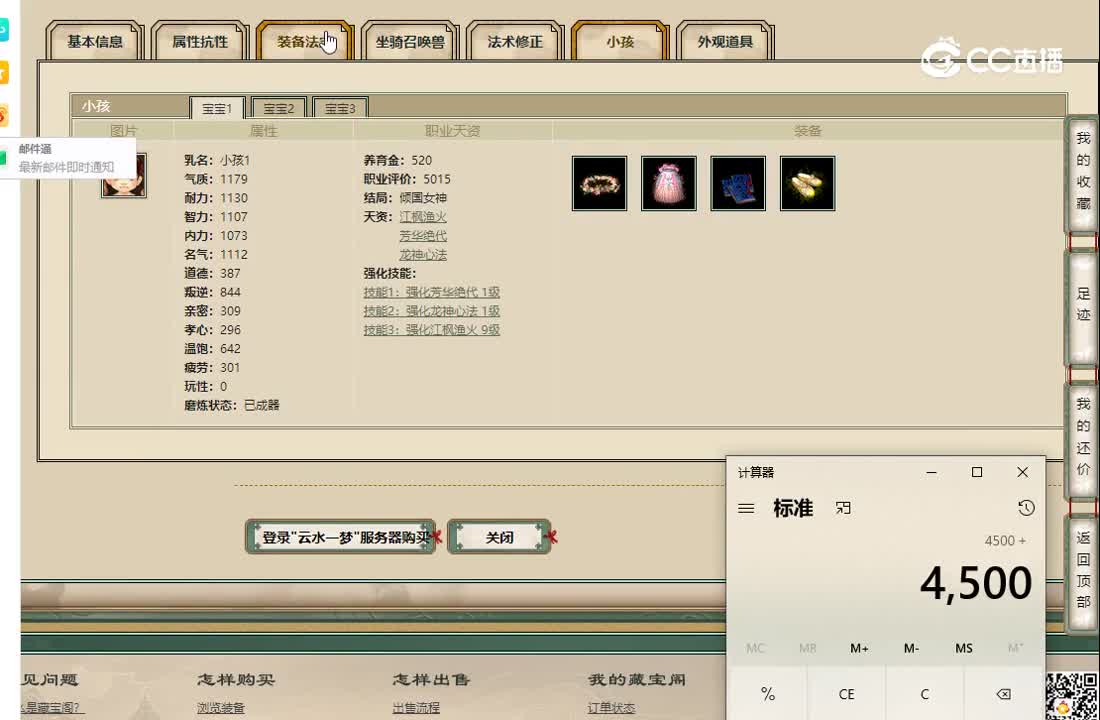This screenshot has width=1100, height=720.
Task: Select the 小孩 tab
Action: click(620, 41)
